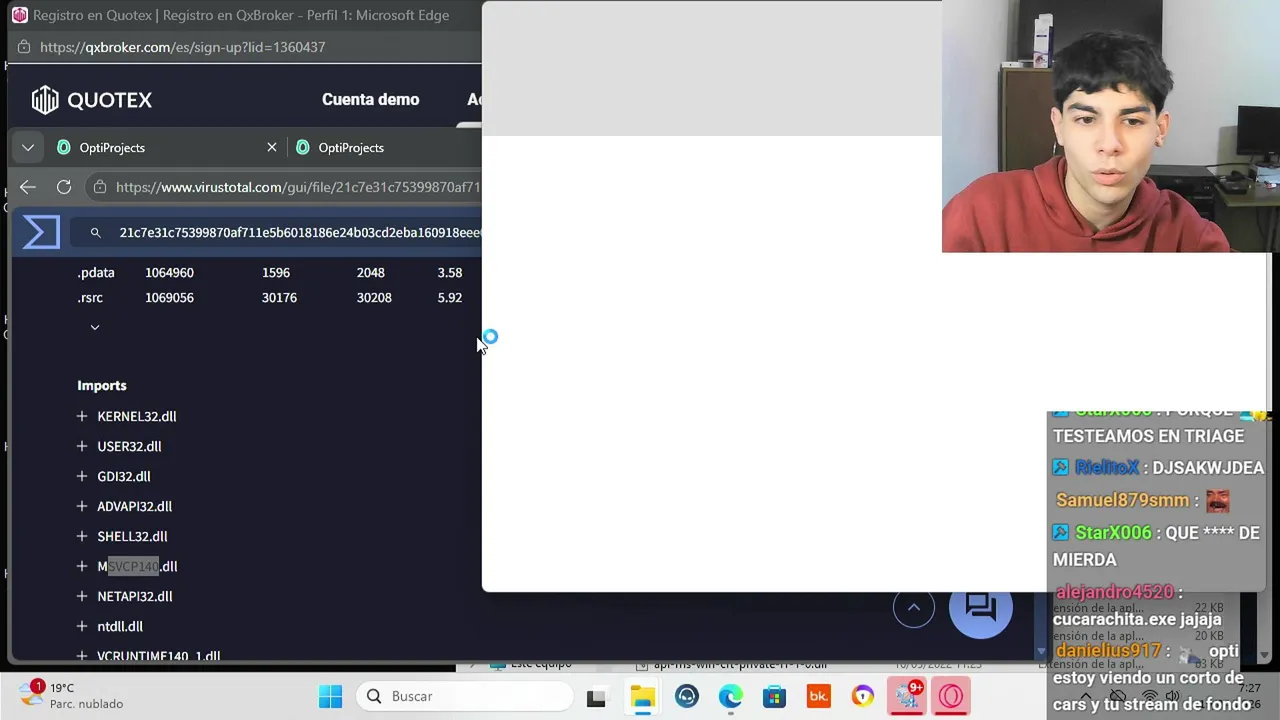This screenshot has height=720, width=1280.
Task: Reload the VirusTotal page
Action: (x=64, y=187)
